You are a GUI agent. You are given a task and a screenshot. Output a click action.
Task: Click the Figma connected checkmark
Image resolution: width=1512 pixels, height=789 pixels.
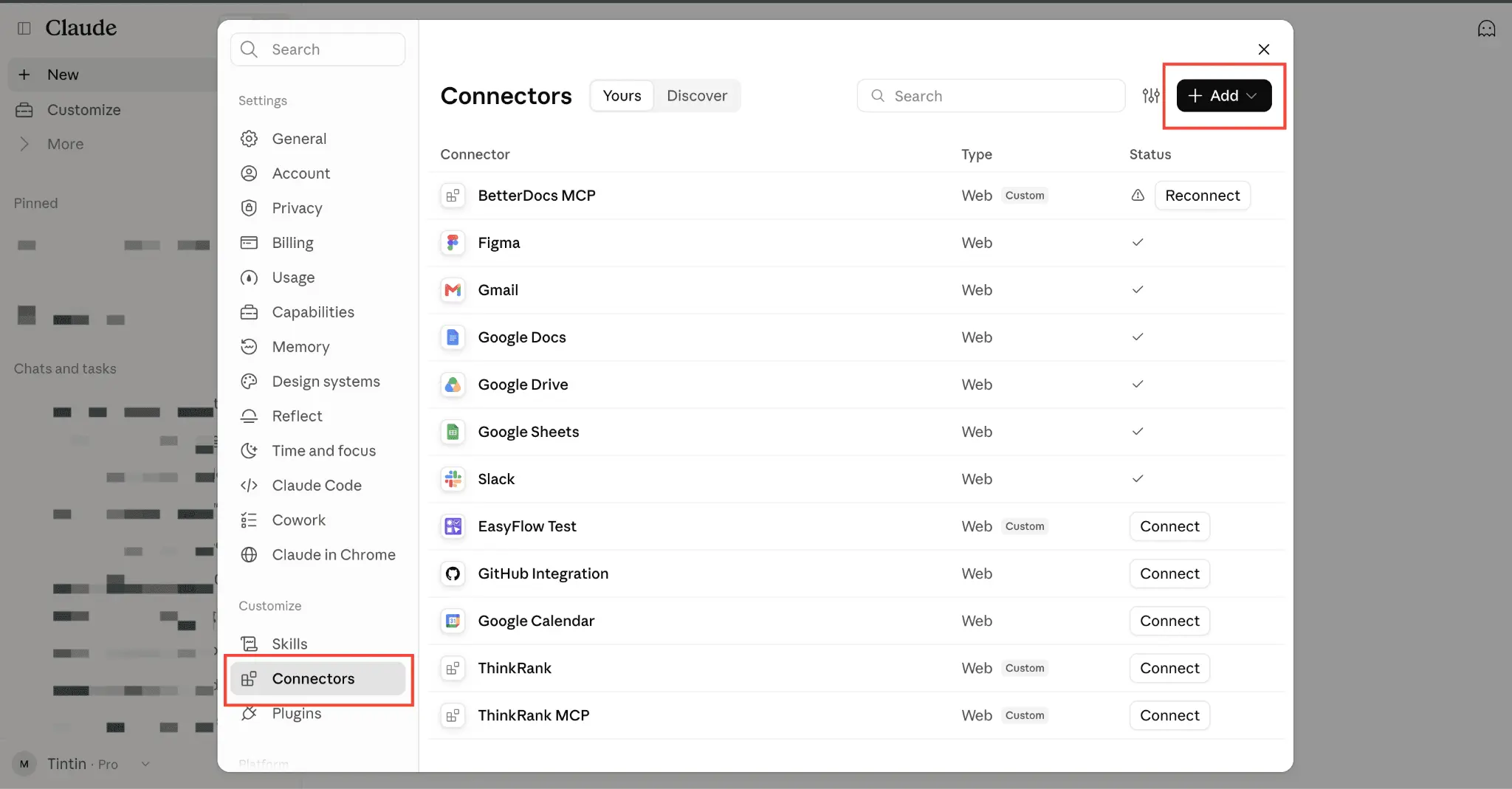(x=1138, y=243)
